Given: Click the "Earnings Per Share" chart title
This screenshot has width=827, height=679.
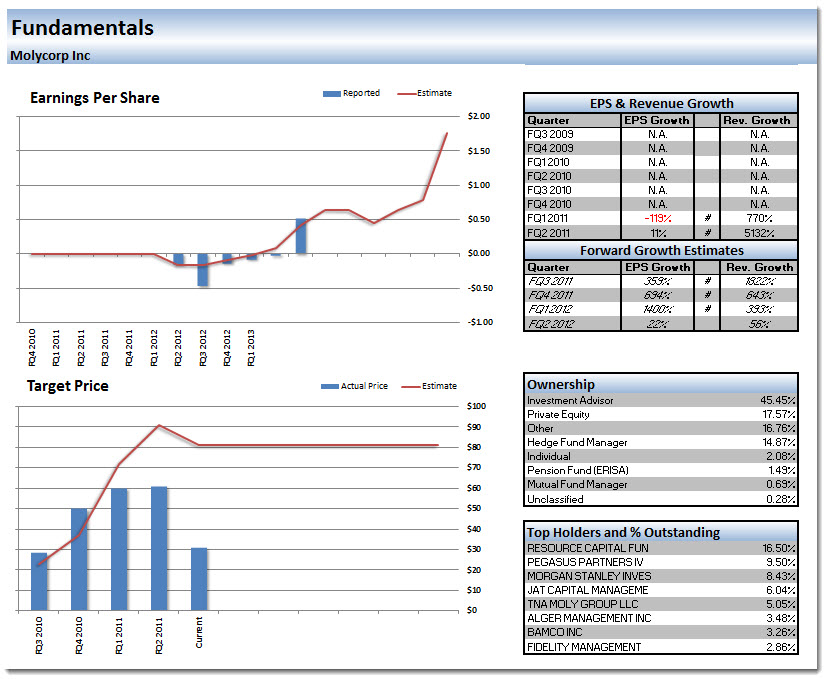Looking at the screenshot, I should point(94,98).
